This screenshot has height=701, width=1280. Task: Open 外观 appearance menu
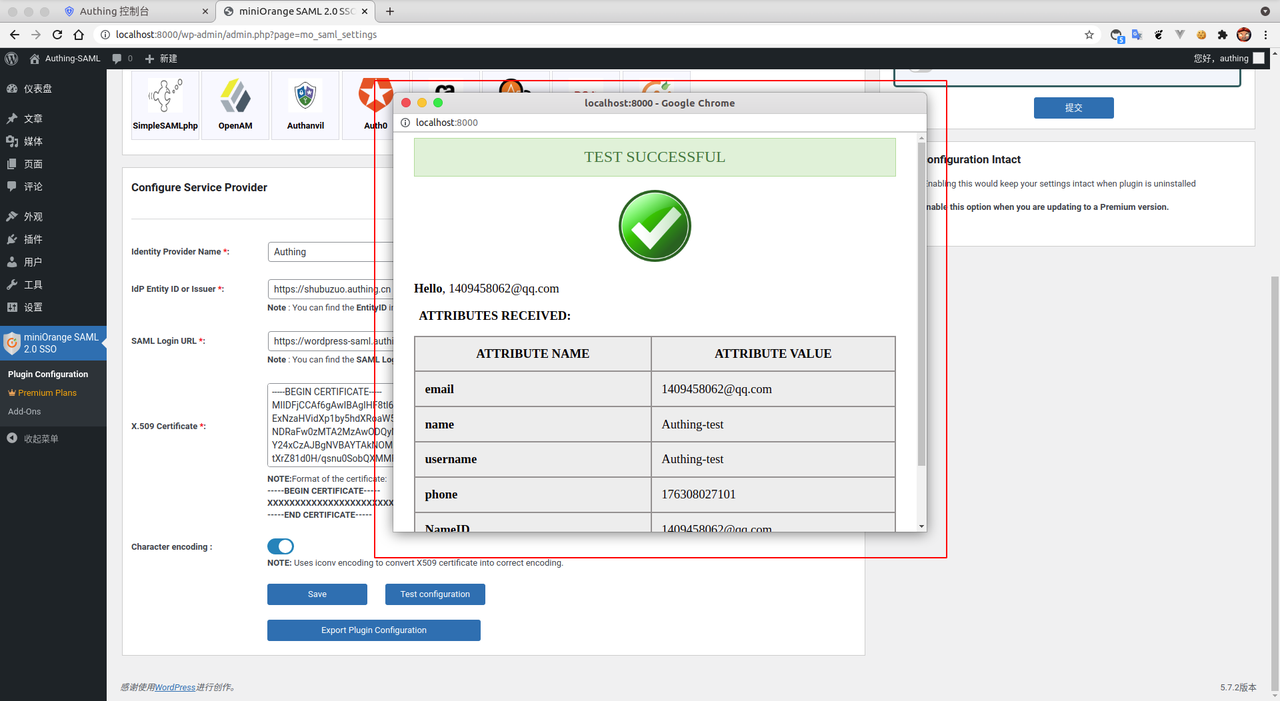point(53,216)
